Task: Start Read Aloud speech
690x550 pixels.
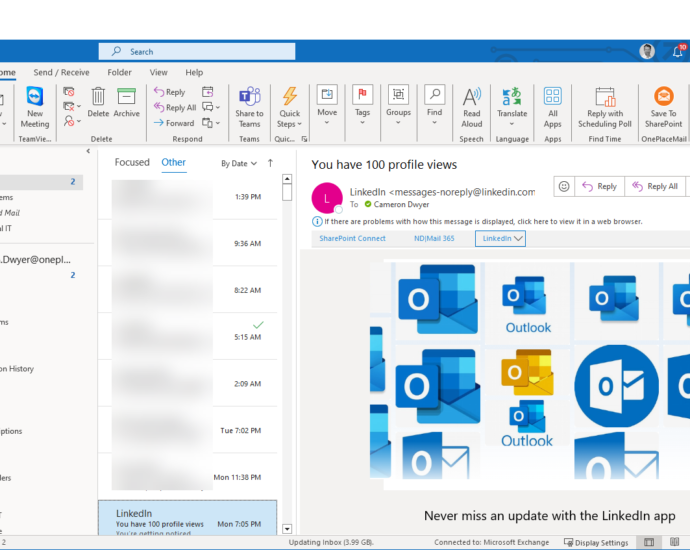Action: pos(471,97)
